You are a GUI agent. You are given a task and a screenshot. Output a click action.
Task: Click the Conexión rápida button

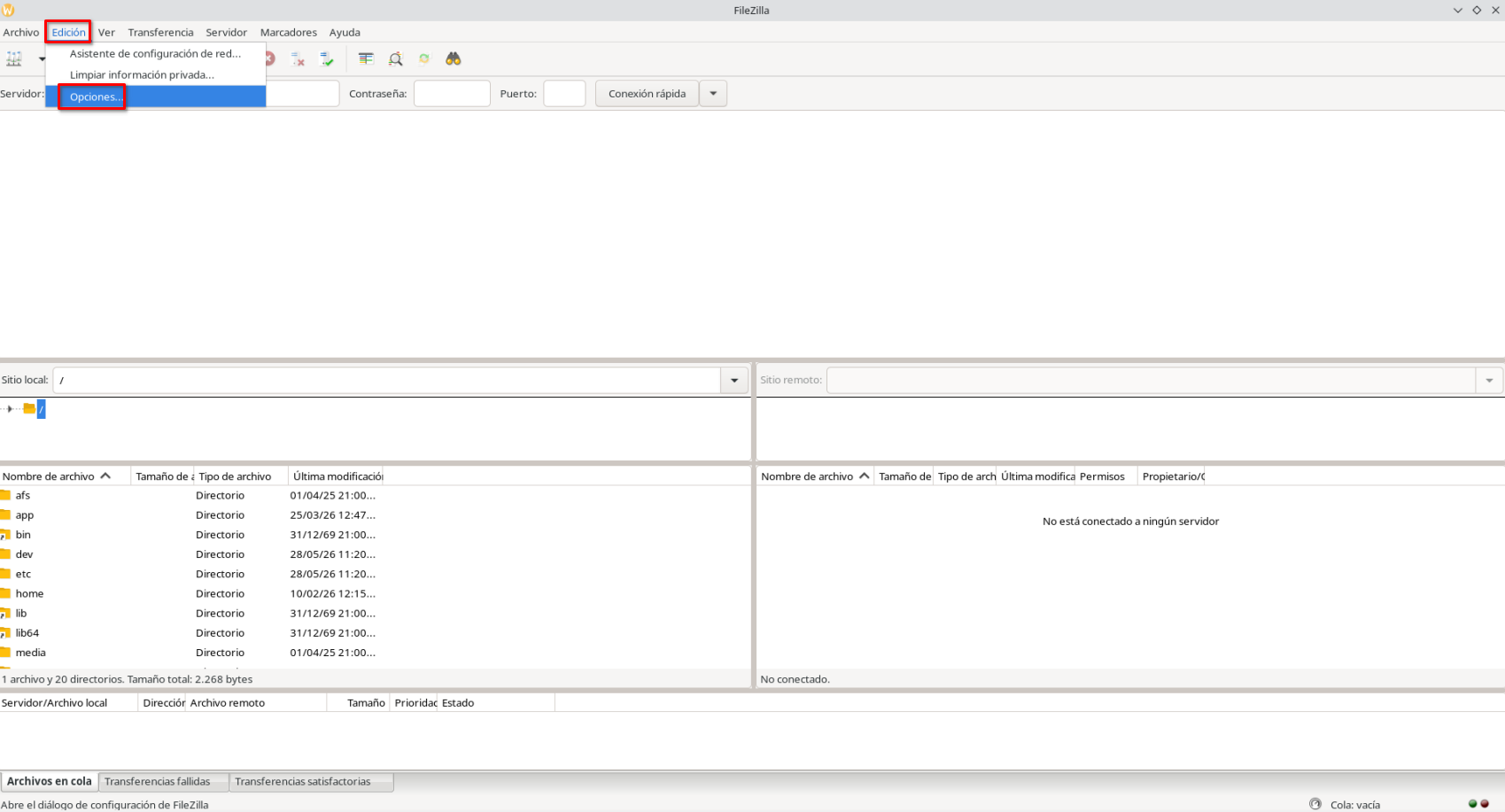pos(647,94)
